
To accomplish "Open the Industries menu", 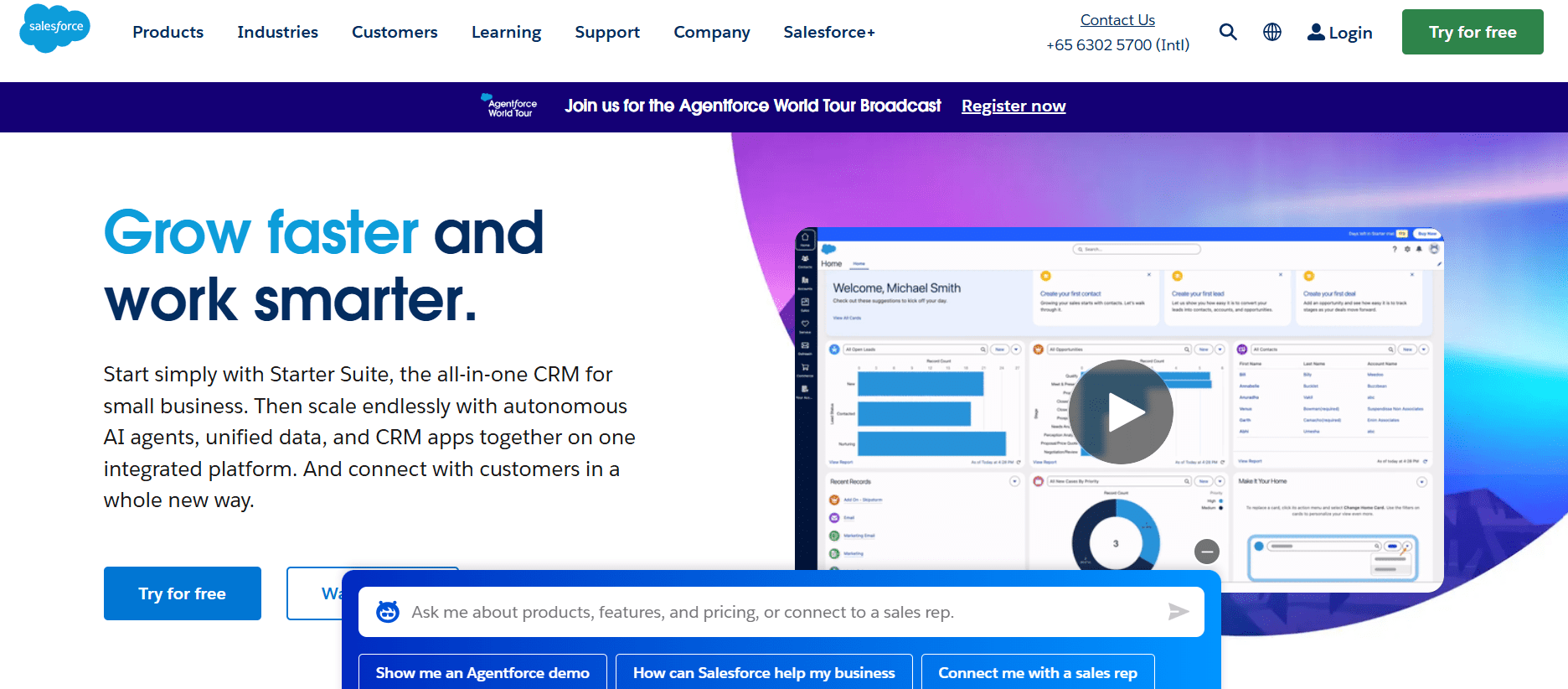I will [x=277, y=32].
